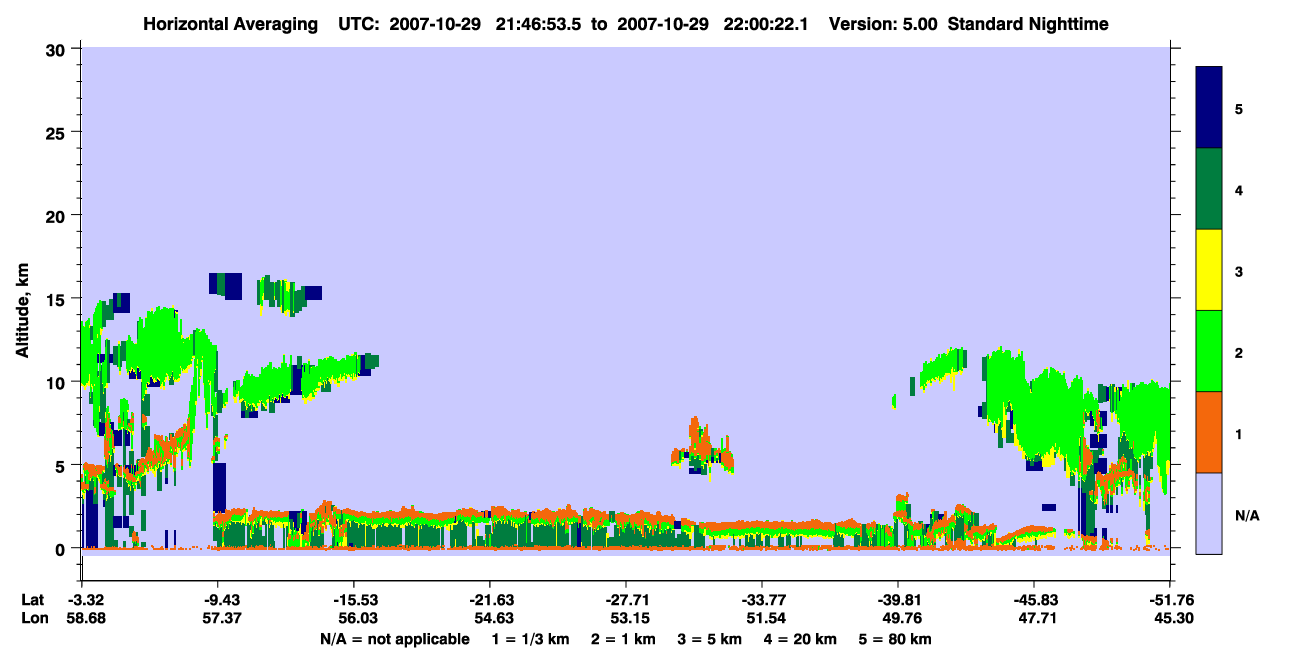
Task: Click the '1 = 1/3 km' legend entry
Action: (x=531, y=638)
